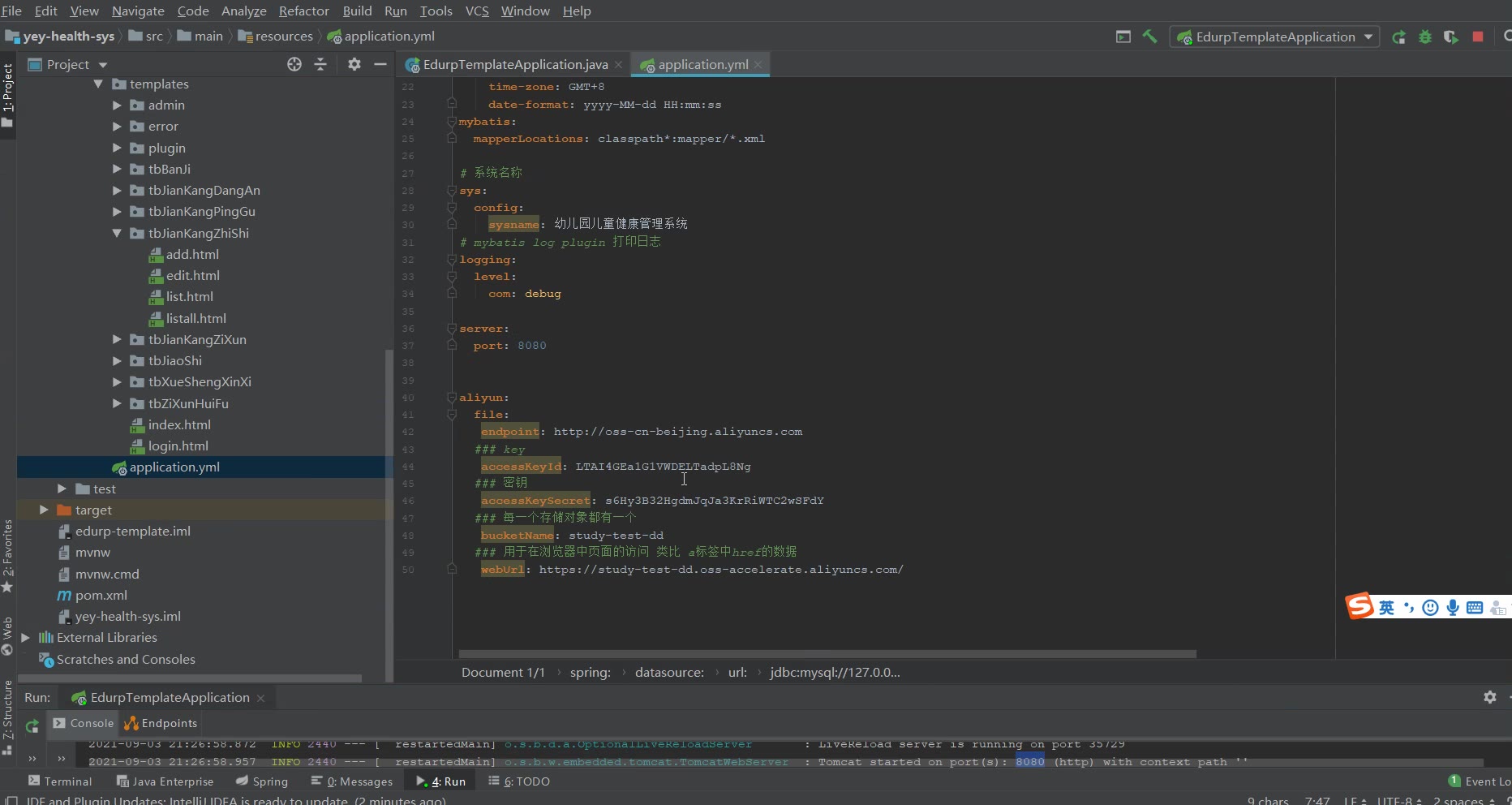Close the application.yml editor tab
Viewport: 1512px width, 805px height.
[758, 65]
